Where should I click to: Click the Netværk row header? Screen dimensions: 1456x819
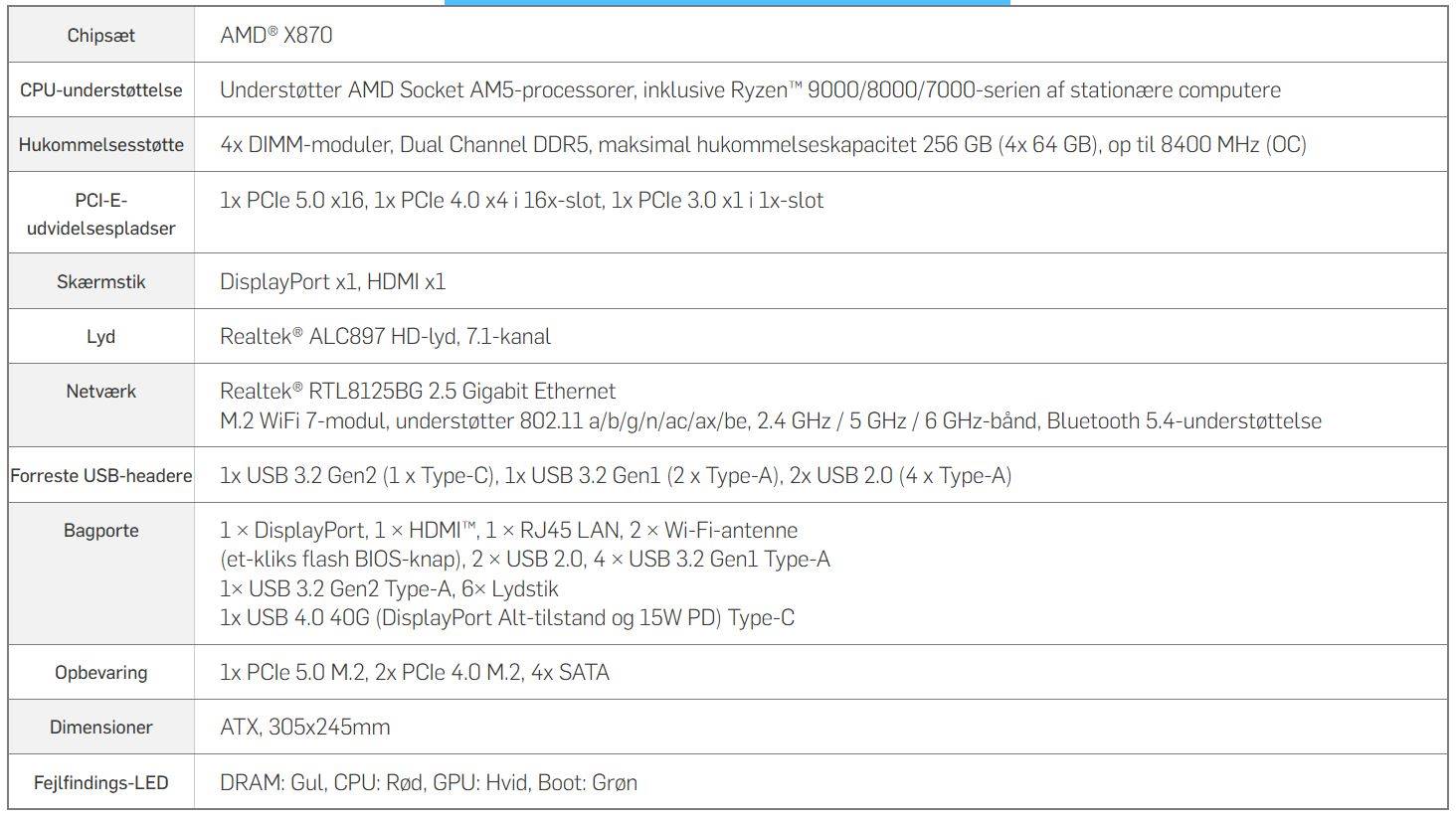pos(100,392)
